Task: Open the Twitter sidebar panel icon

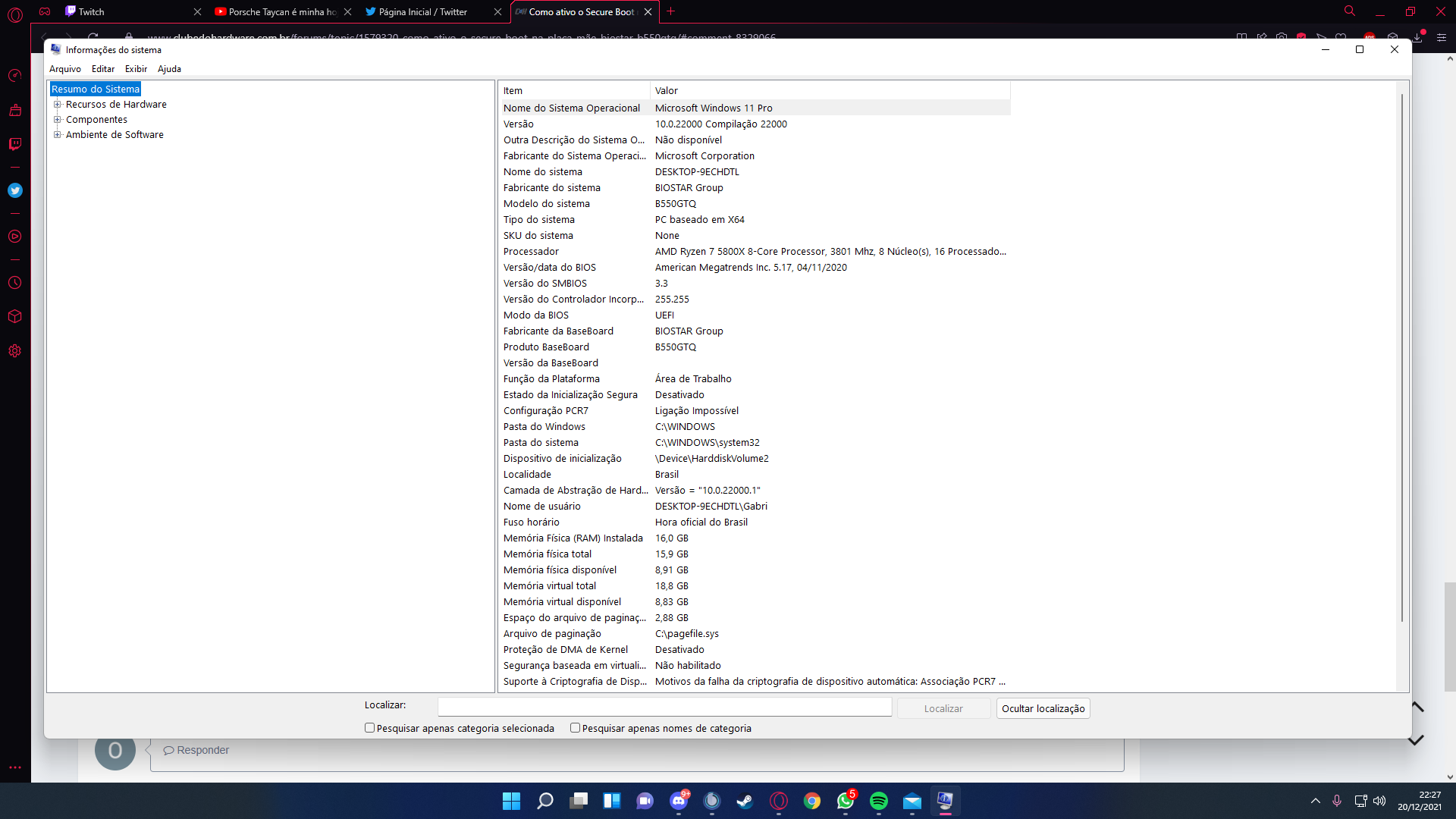Action: (x=15, y=190)
